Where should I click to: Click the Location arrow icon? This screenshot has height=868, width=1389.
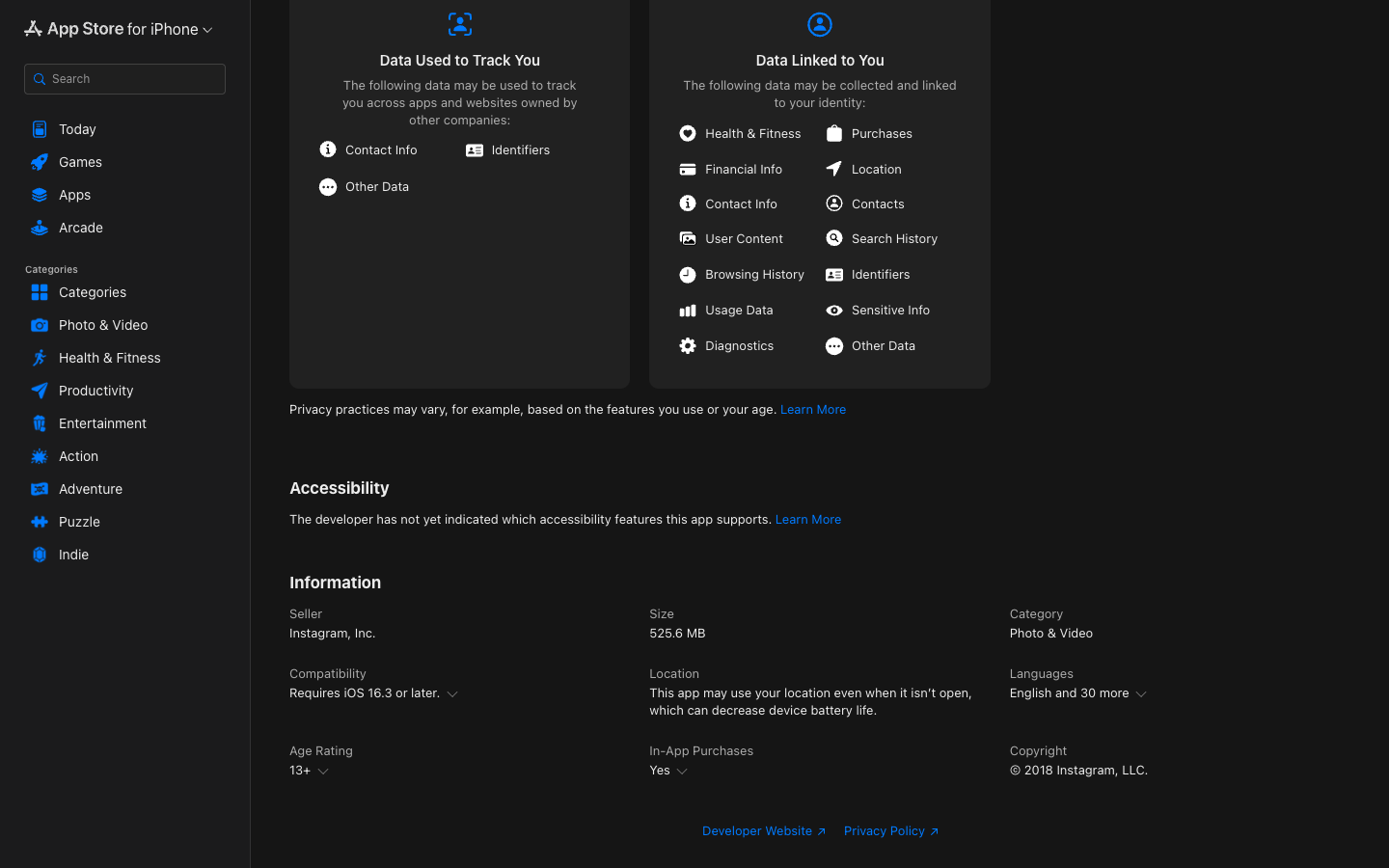tap(834, 169)
